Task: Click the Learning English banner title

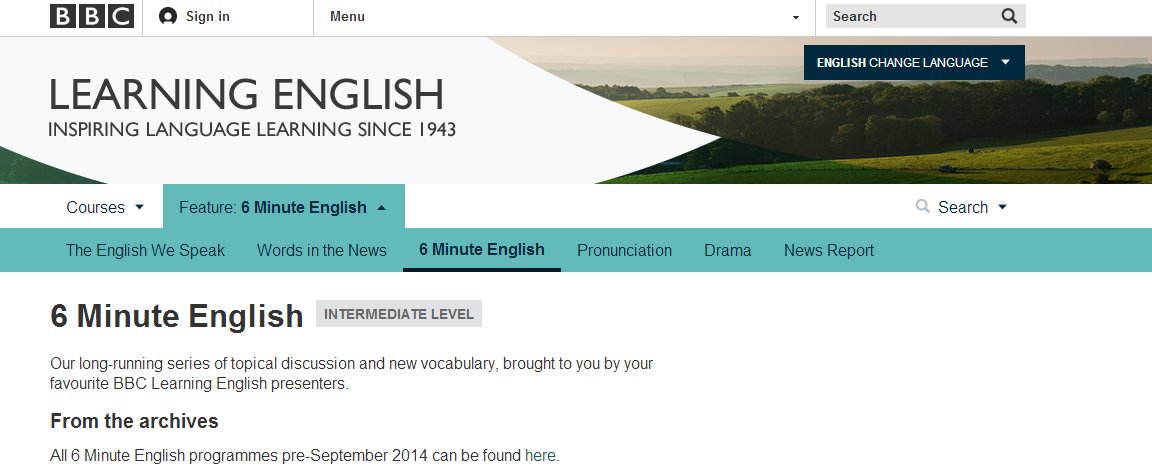Action: [x=247, y=94]
